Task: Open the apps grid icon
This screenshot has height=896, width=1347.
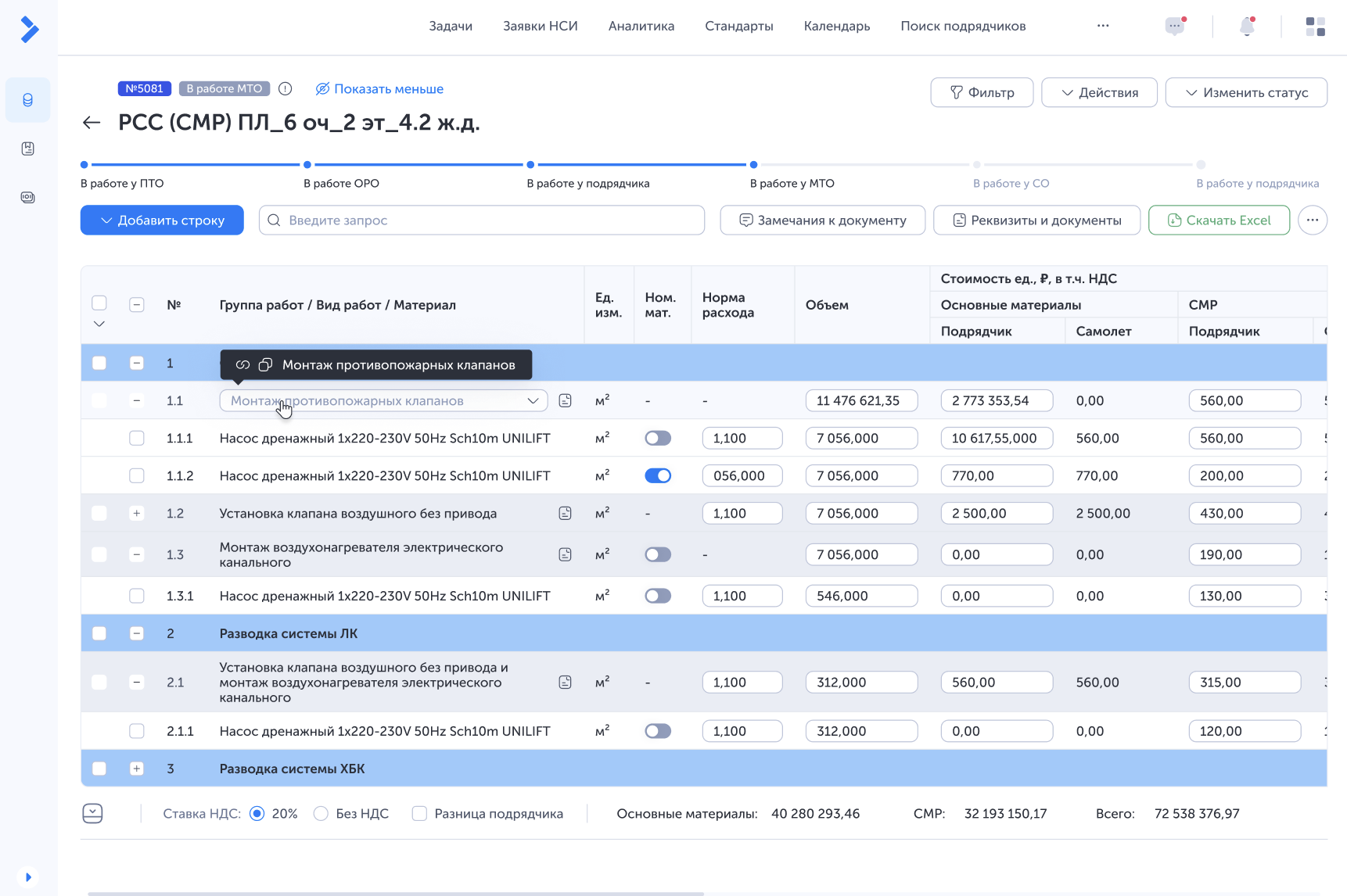Action: pos(1315,27)
